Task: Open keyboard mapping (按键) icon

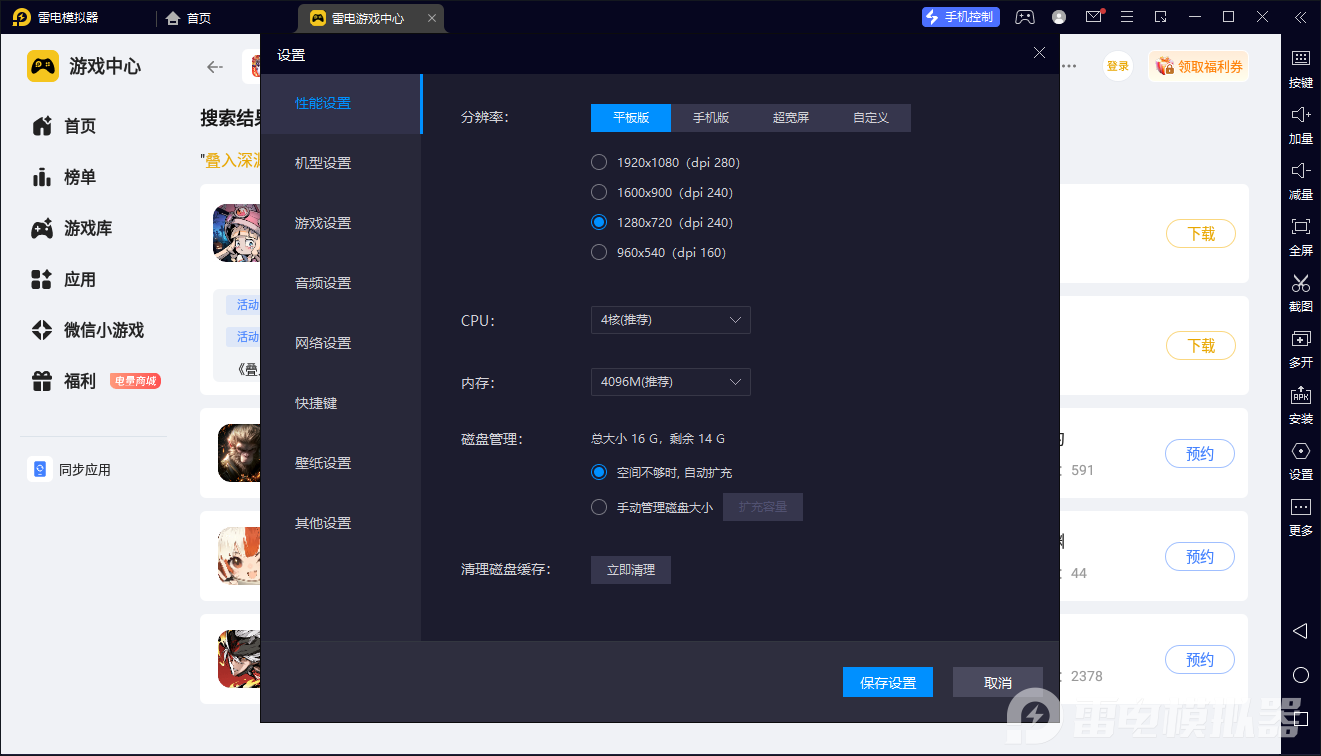Action: pyautogui.click(x=1300, y=59)
